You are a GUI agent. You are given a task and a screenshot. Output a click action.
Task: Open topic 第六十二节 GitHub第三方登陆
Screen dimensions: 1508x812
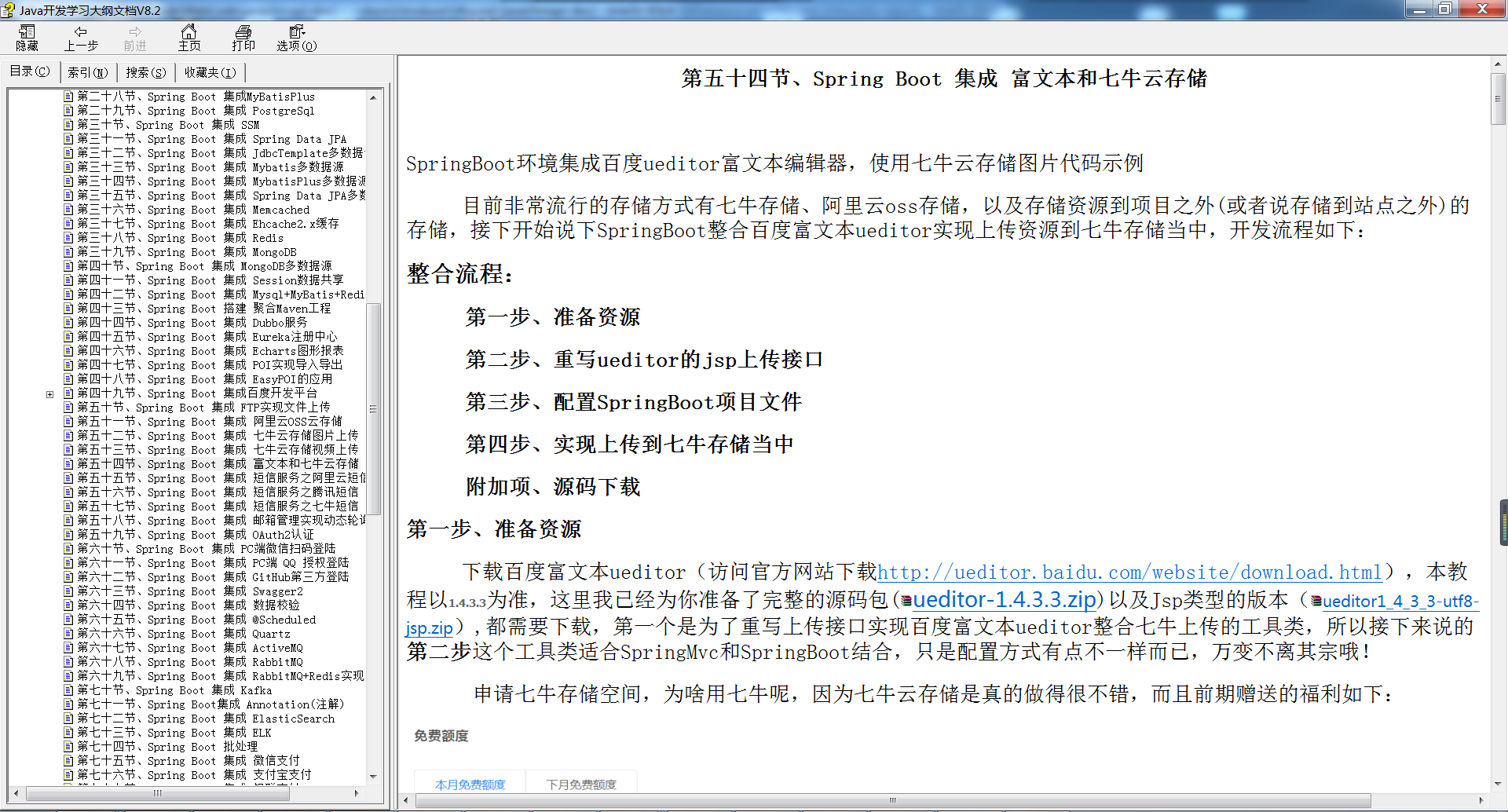click(213, 577)
